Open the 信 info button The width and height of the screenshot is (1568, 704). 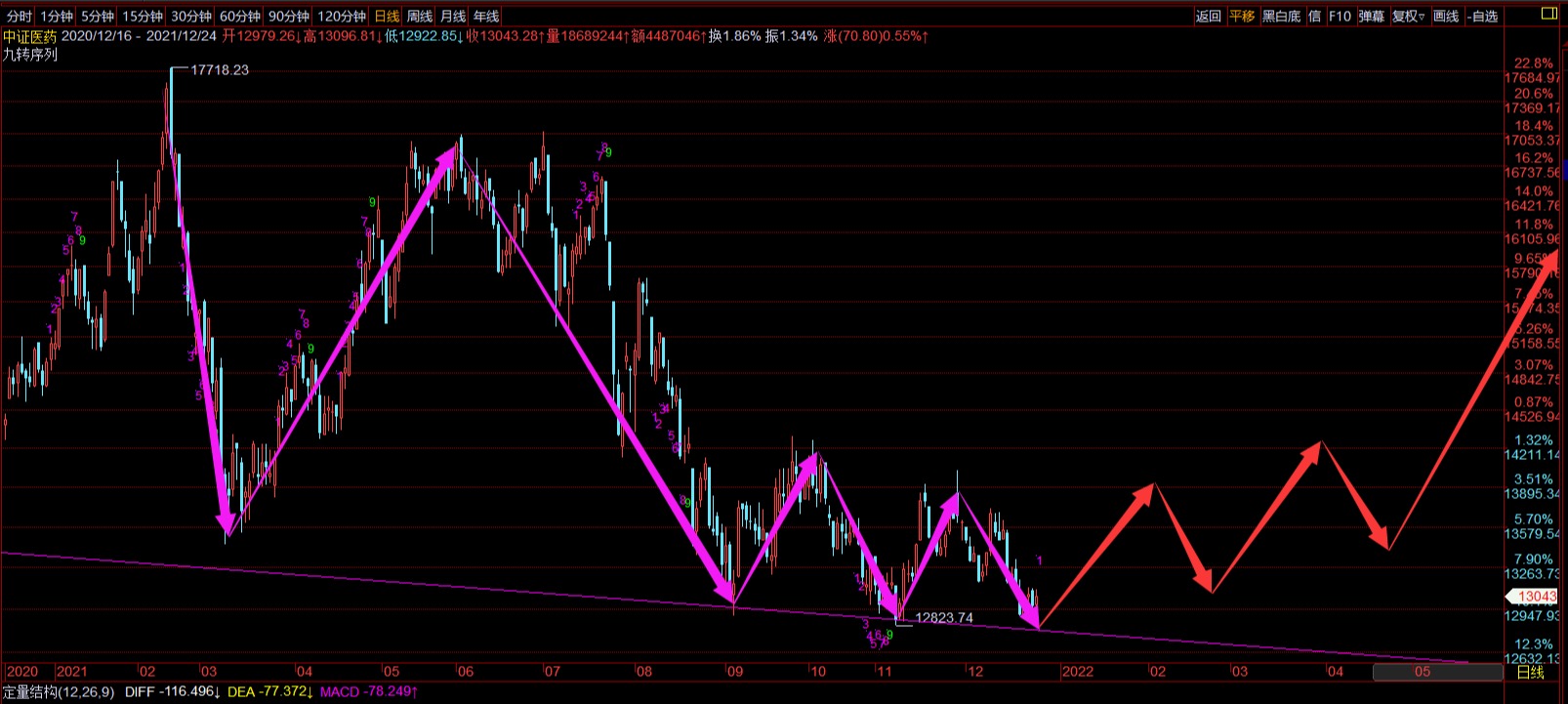pyautogui.click(x=1314, y=17)
